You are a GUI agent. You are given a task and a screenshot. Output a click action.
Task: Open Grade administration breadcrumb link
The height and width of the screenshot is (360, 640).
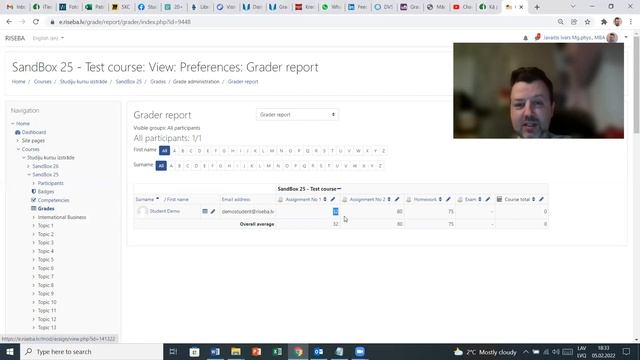(x=196, y=82)
